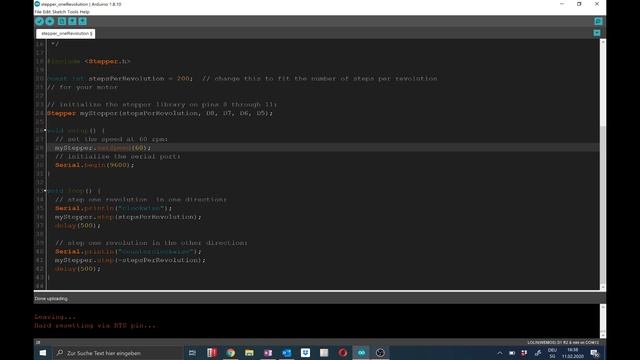Screen dimensions: 640x360
Task: Open Outlook from the taskbar
Action: (x=287, y=353)
